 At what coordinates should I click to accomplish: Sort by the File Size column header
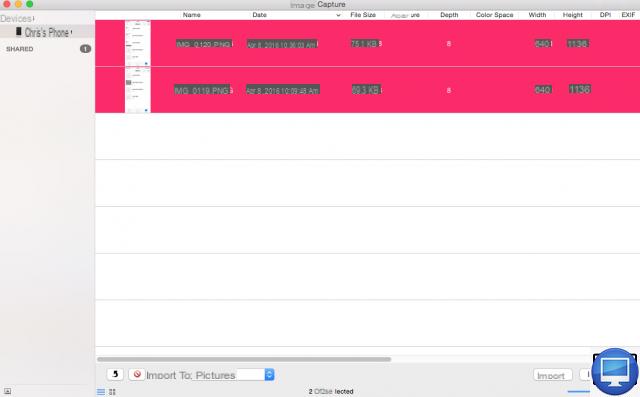(363, 15)
